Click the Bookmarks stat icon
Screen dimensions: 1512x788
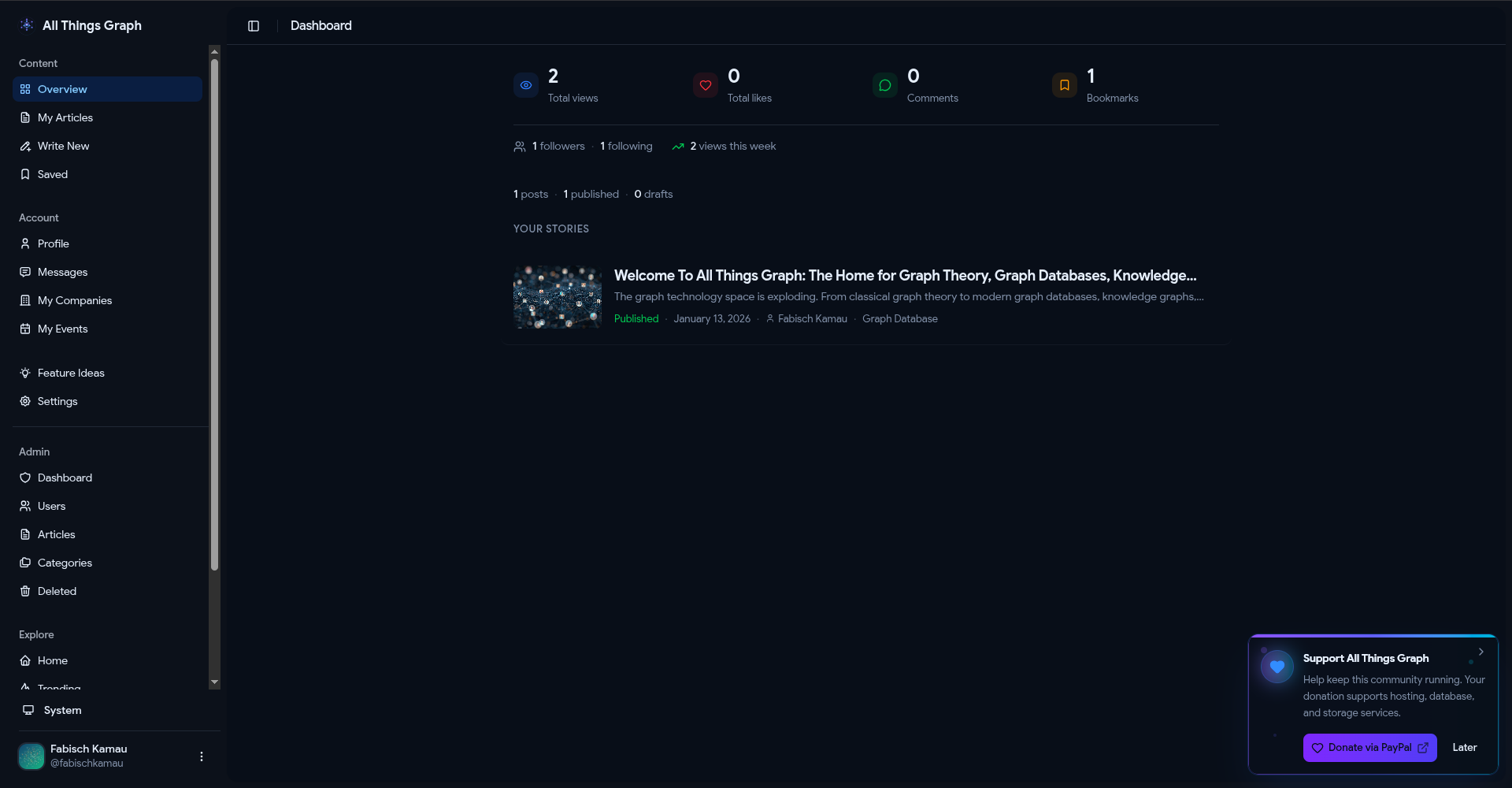(x=1065, y=85)
